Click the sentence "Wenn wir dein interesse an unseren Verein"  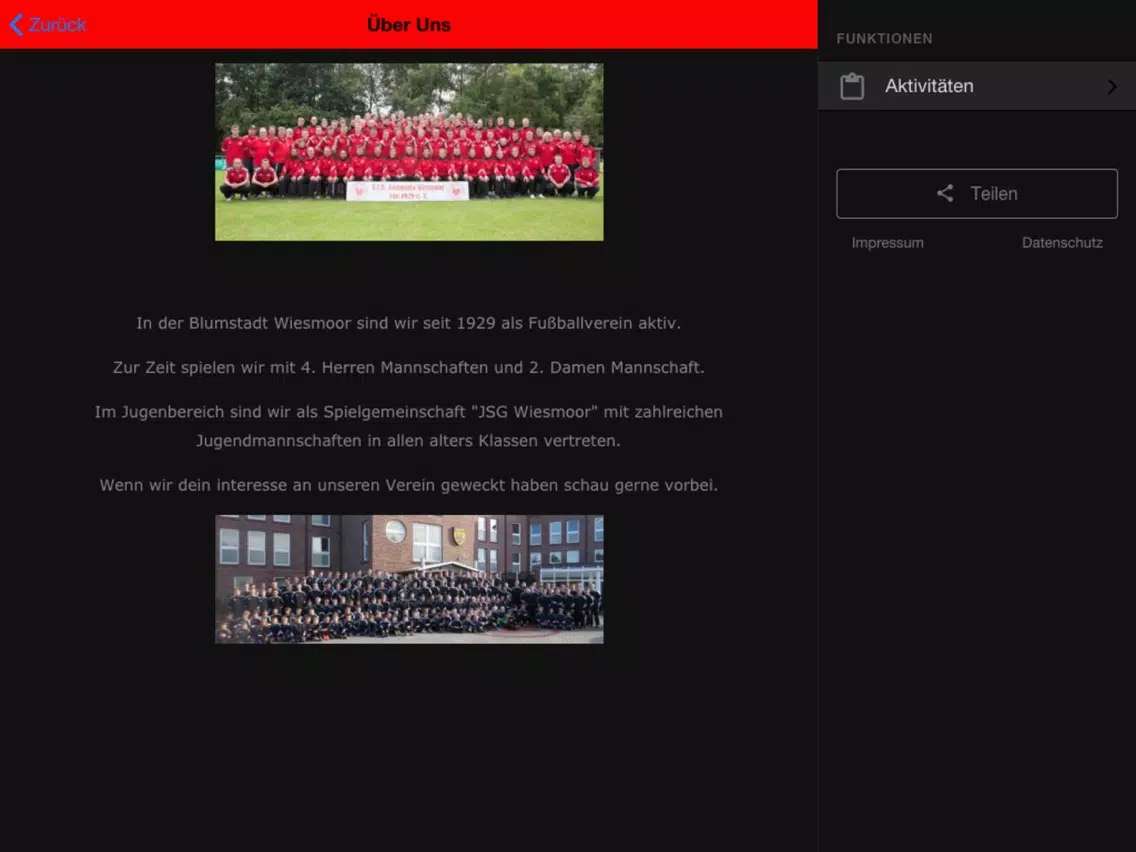268,485
